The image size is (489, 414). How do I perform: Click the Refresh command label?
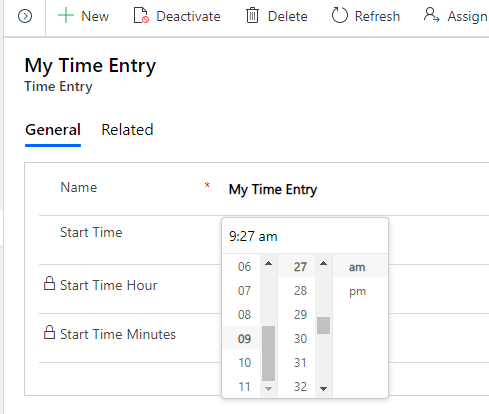coord(377,16)
